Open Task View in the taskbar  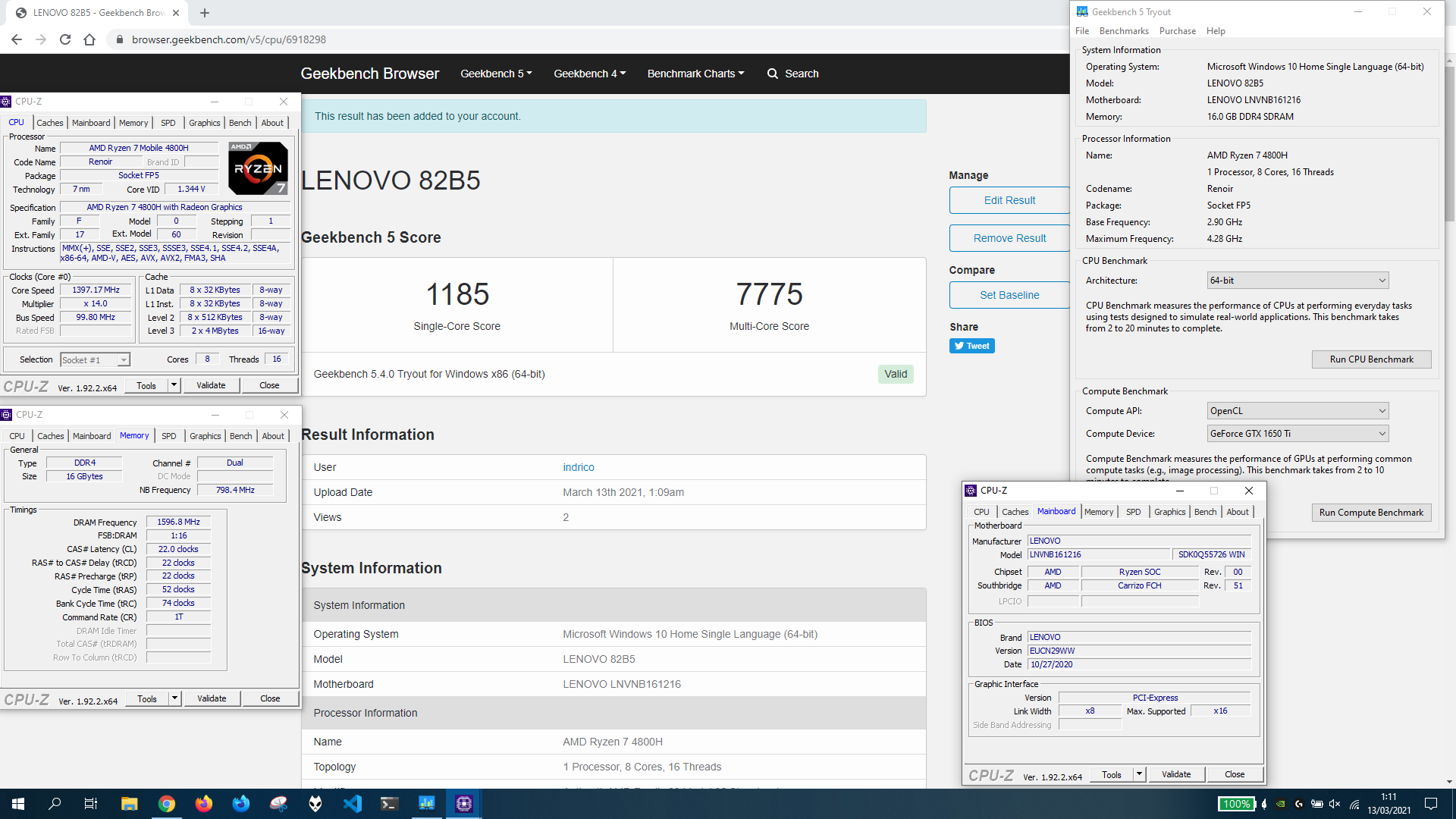tap(91, 804)
